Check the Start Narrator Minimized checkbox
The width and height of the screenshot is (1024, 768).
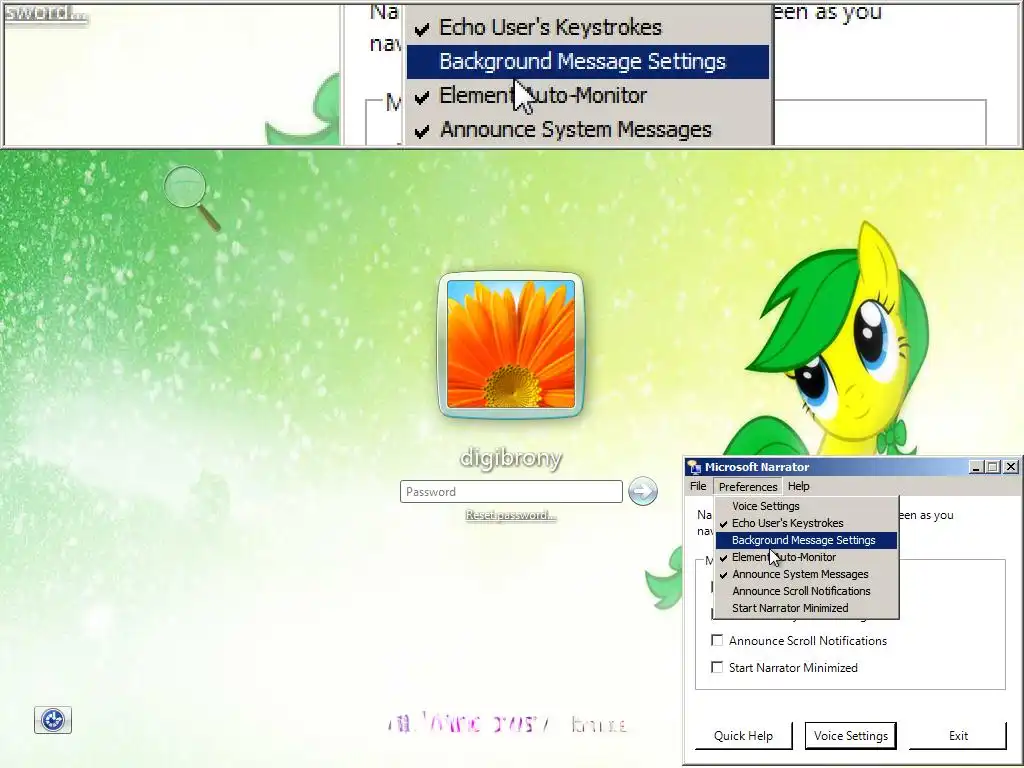(717, 667)
